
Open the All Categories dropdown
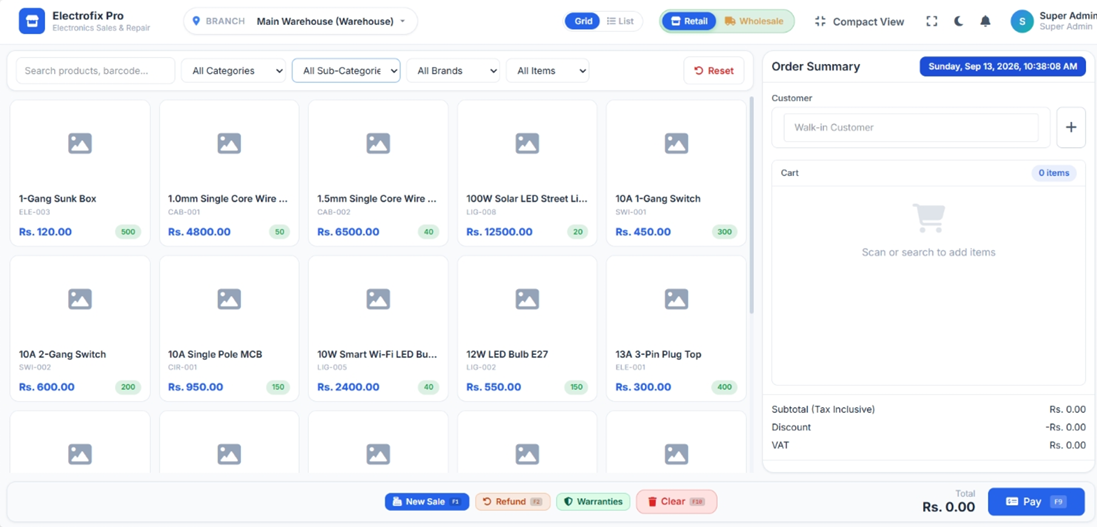[233, 71]
